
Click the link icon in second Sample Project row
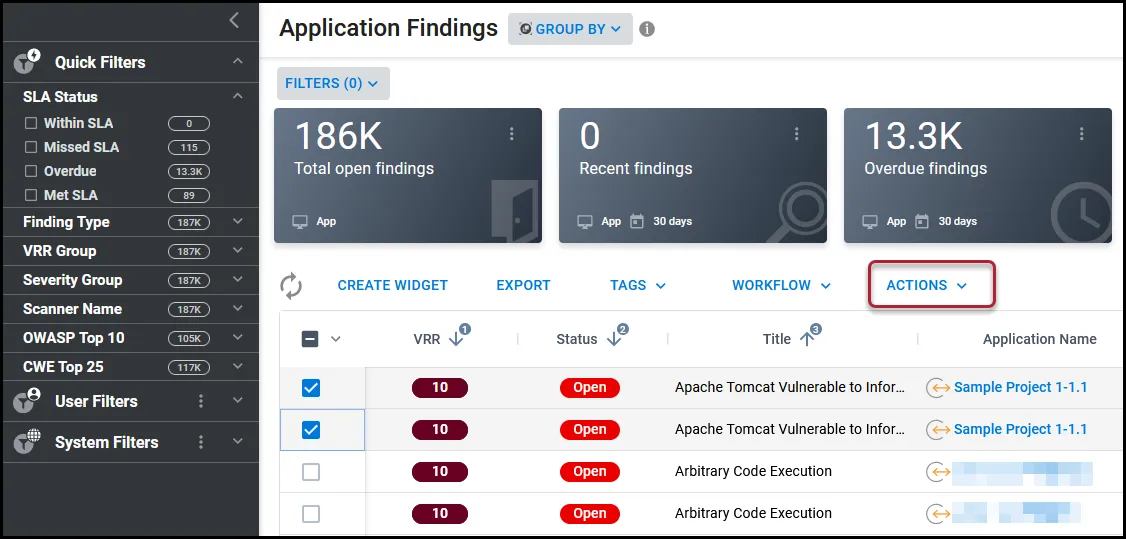936,429
